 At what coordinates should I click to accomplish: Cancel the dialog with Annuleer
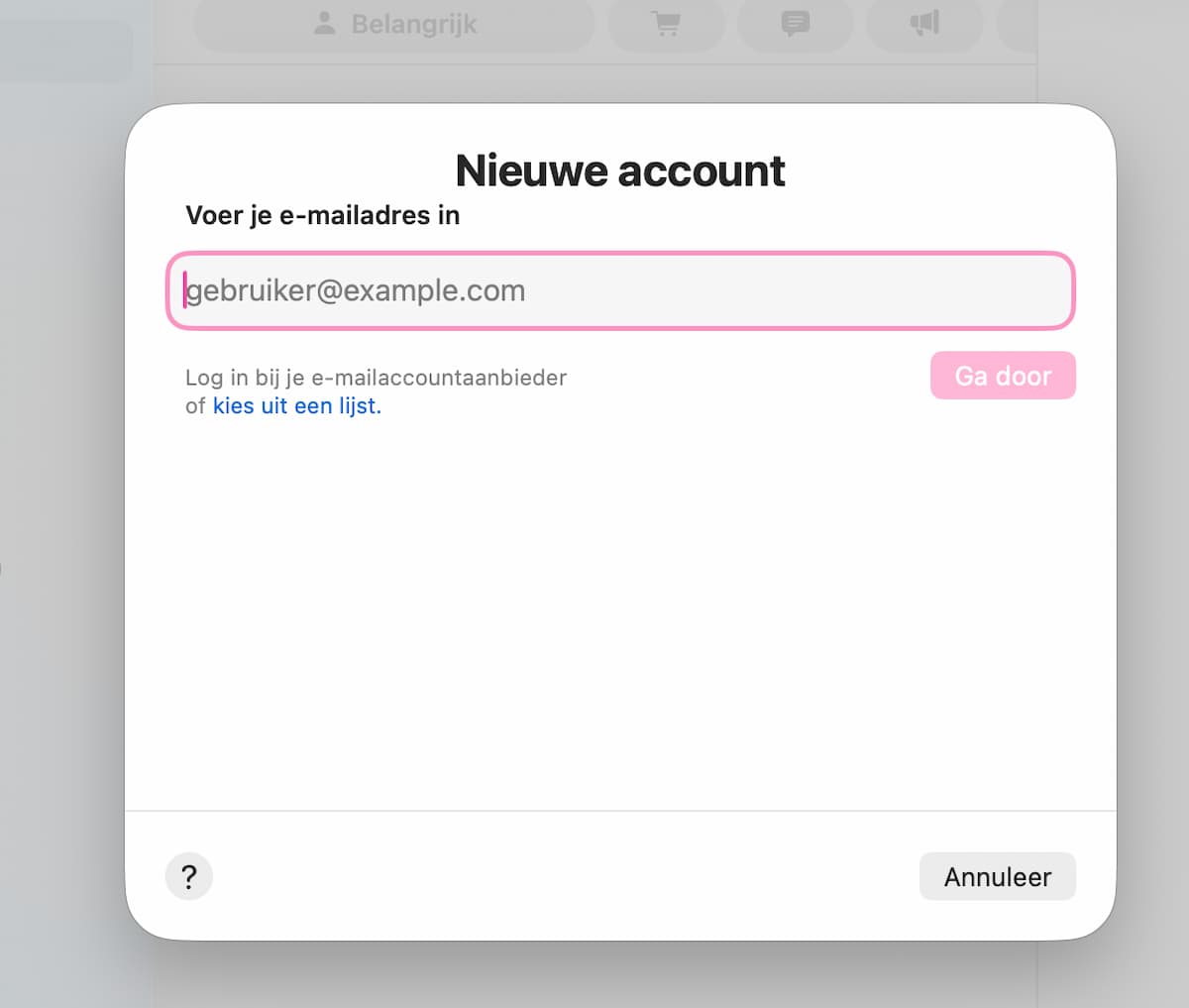point(997,876)
